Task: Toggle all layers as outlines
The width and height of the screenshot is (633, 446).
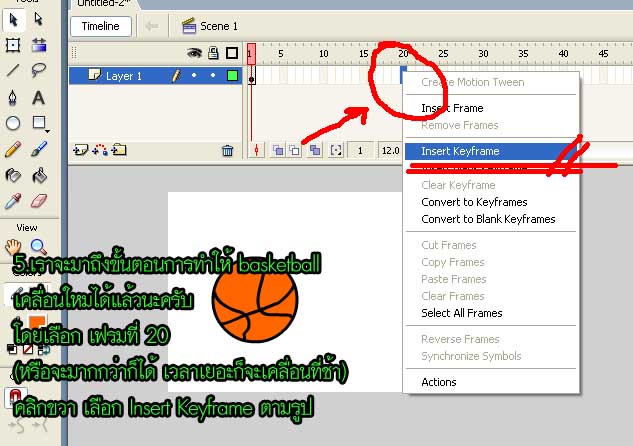Action: click(232, 53)
